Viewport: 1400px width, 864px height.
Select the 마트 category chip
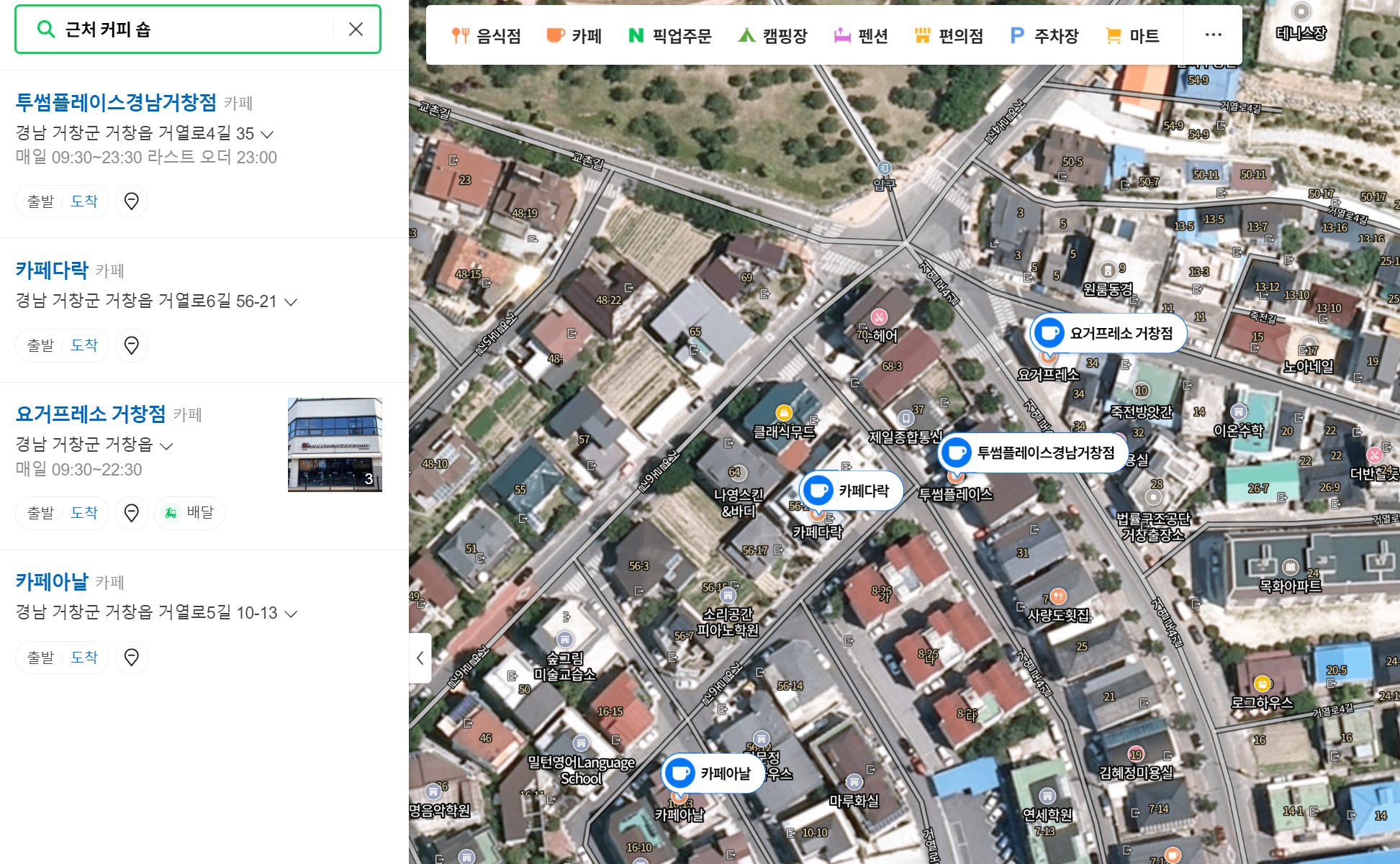pyautogui.click(x=1132, y=35)
